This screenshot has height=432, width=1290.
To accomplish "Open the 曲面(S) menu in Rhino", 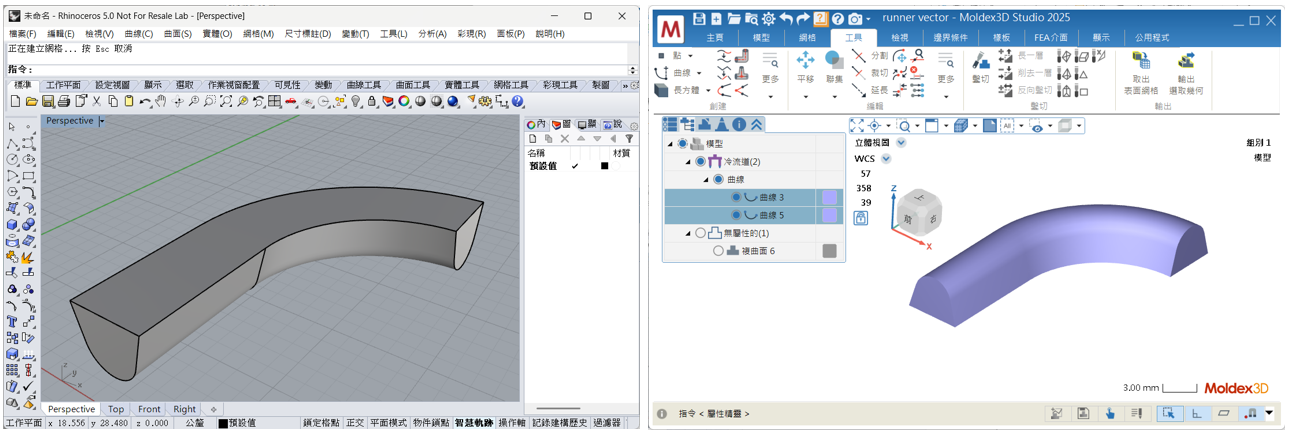I will tap(177, 34).
